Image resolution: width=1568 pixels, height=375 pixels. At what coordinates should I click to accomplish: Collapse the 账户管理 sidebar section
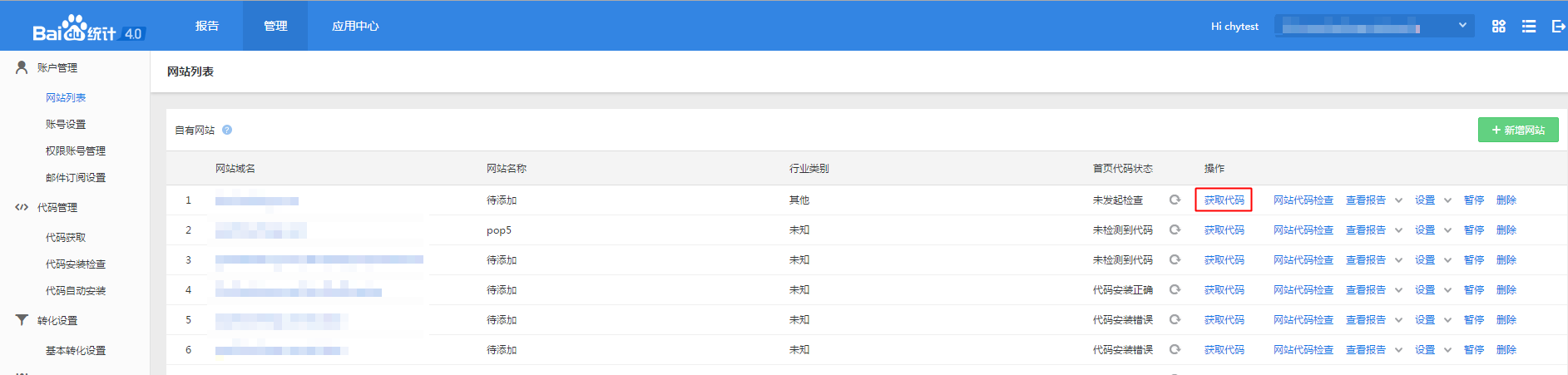[57, 67]
